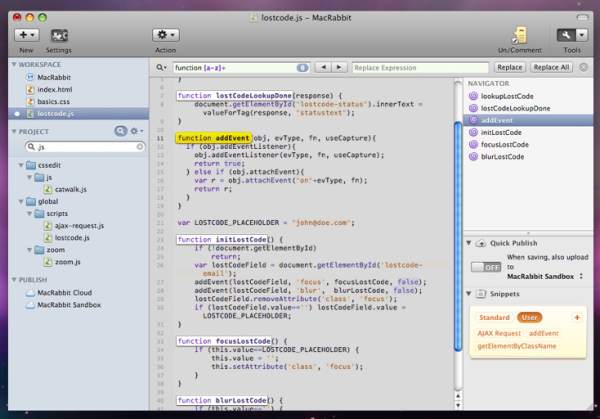Jump to focusLostCode in Navigator
The image size is (600, 419).
pyautogui.click(x=504, y=145)
